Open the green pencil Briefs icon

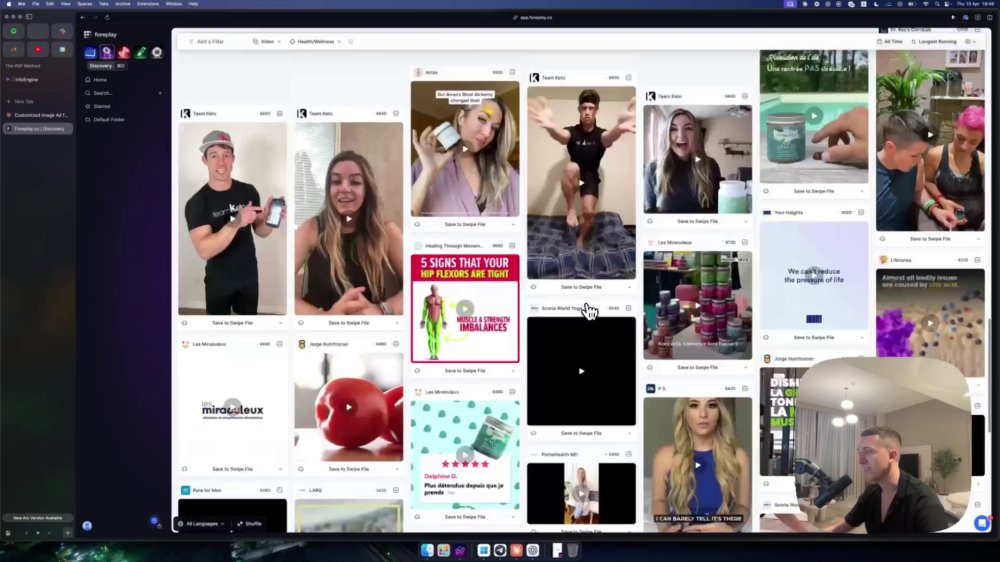coord(140,52)
